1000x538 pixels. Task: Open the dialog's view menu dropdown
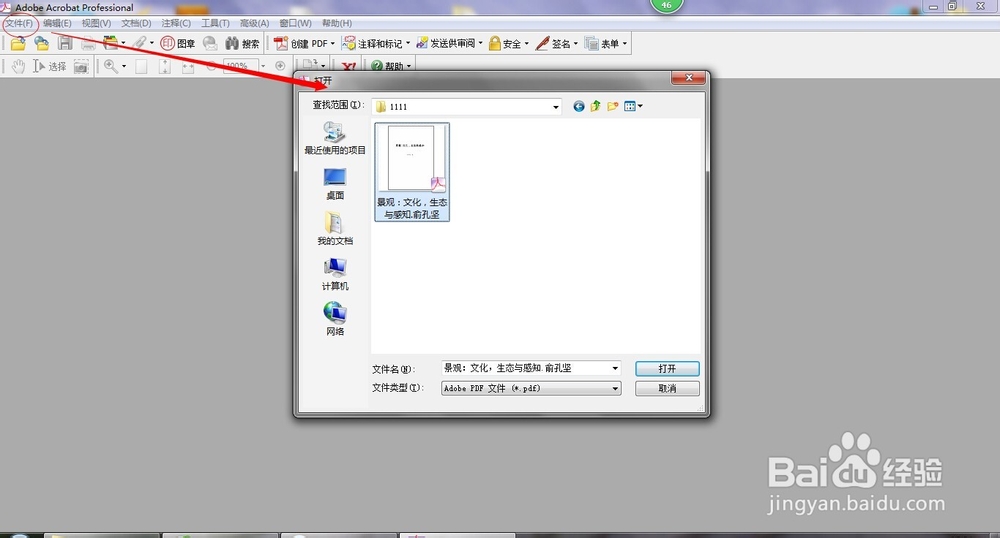click(640, 106)
